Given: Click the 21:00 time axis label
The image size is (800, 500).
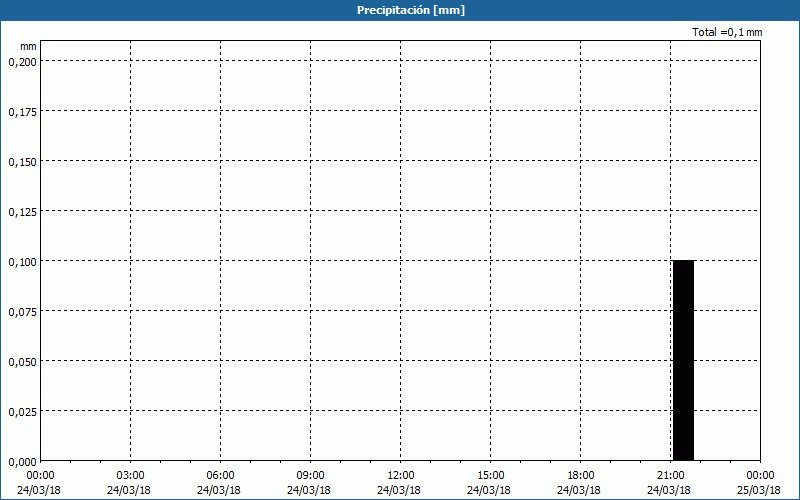Looking at the screenshot, I should (670, 475).
